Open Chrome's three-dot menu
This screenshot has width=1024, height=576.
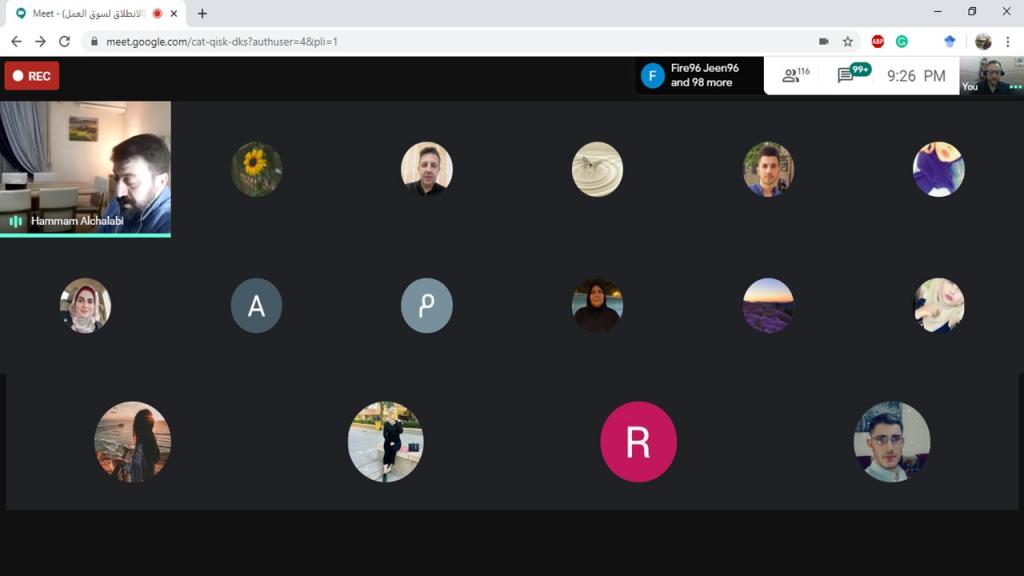1008,41
